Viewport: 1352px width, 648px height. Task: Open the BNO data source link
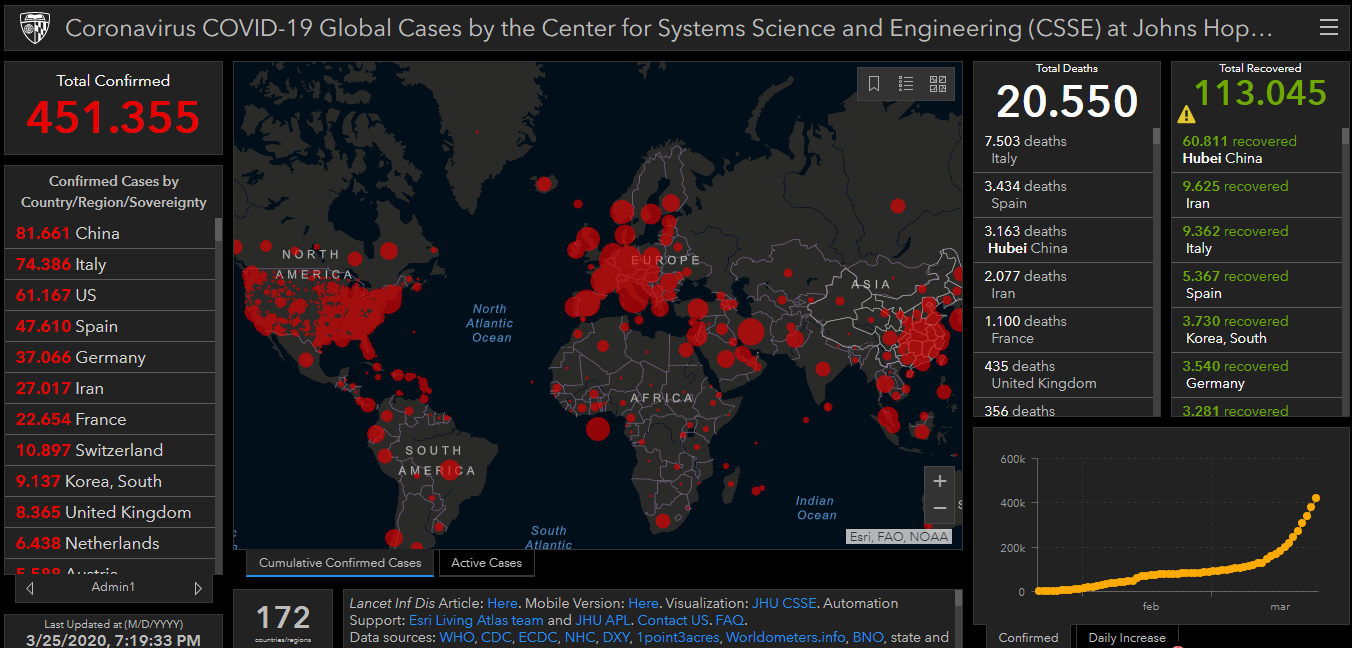point(870,637)
